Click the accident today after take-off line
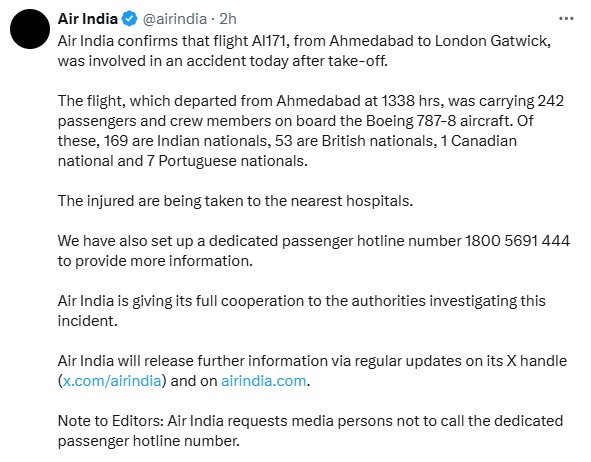591x462 pixels. (x=222, y=61)
